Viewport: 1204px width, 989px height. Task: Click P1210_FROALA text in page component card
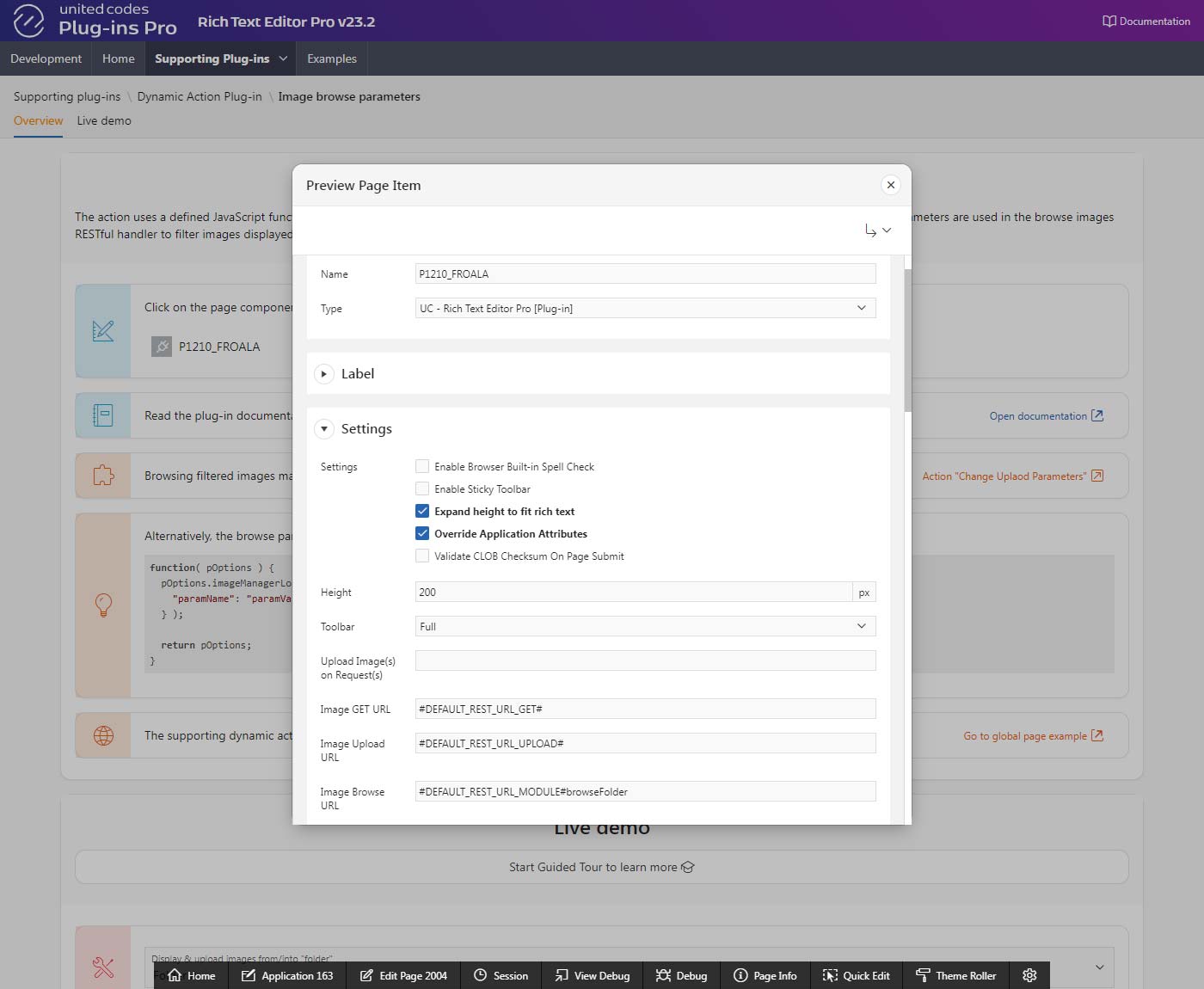(219, 347)
